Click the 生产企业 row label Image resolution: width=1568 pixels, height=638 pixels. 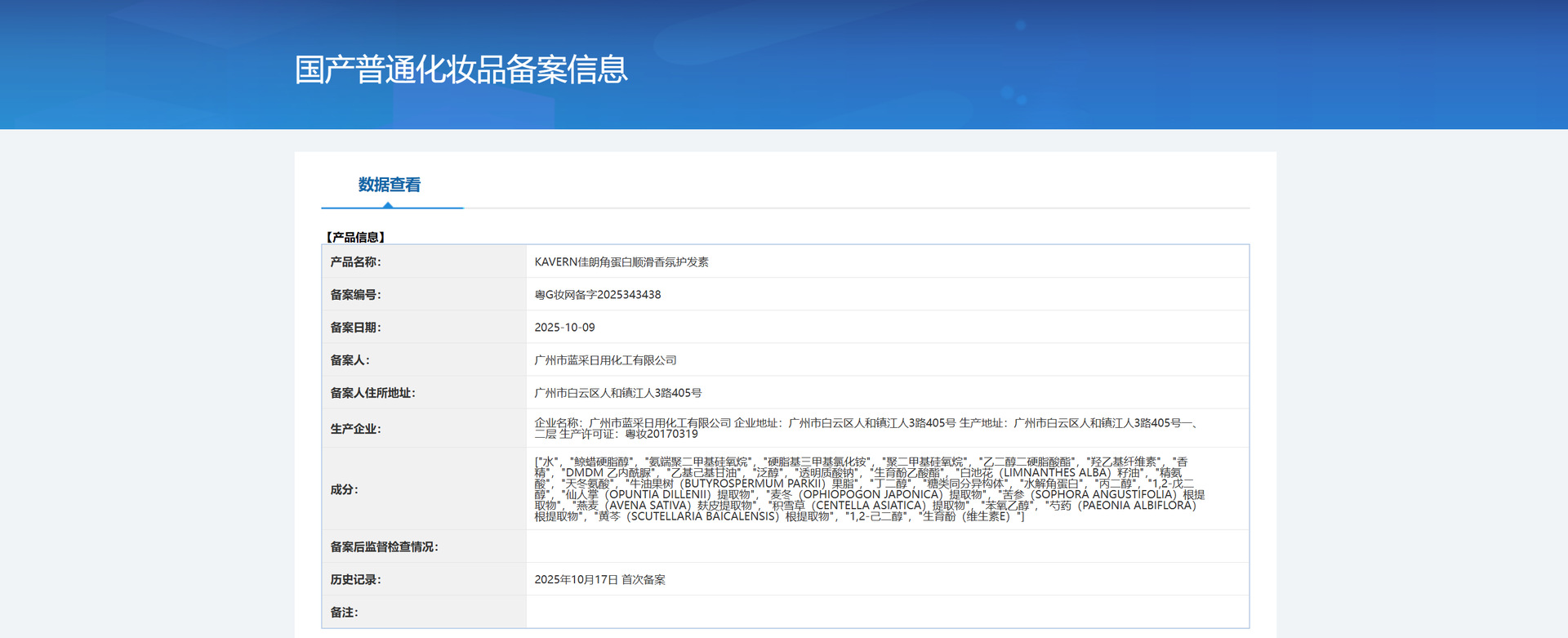(355, 429)
